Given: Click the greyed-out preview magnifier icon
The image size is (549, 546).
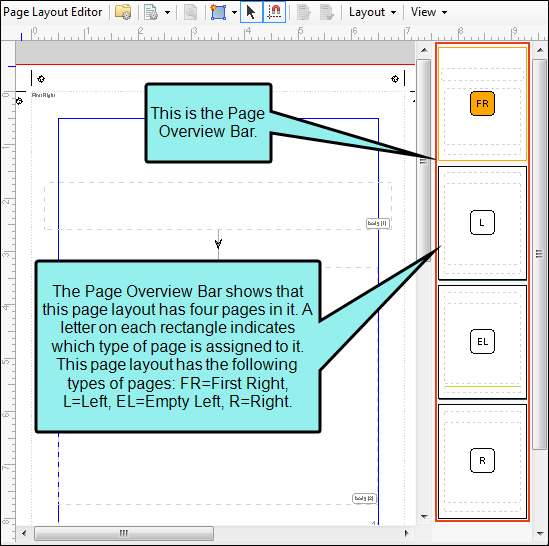Looking at the screenshot, I should coord(190,12).
